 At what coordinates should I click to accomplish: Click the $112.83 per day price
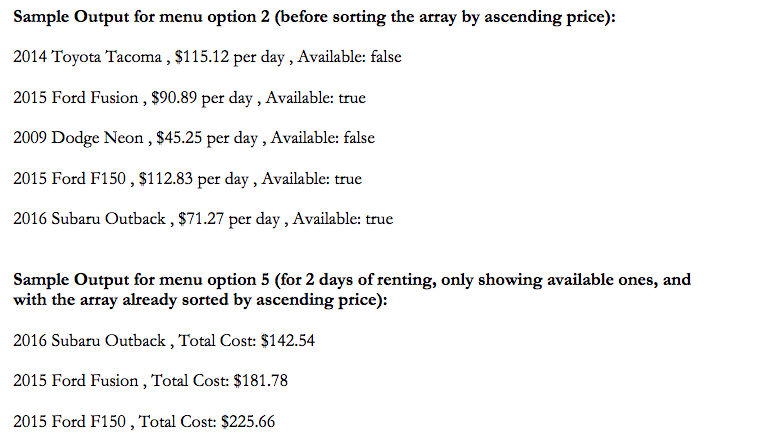point(194,179)
